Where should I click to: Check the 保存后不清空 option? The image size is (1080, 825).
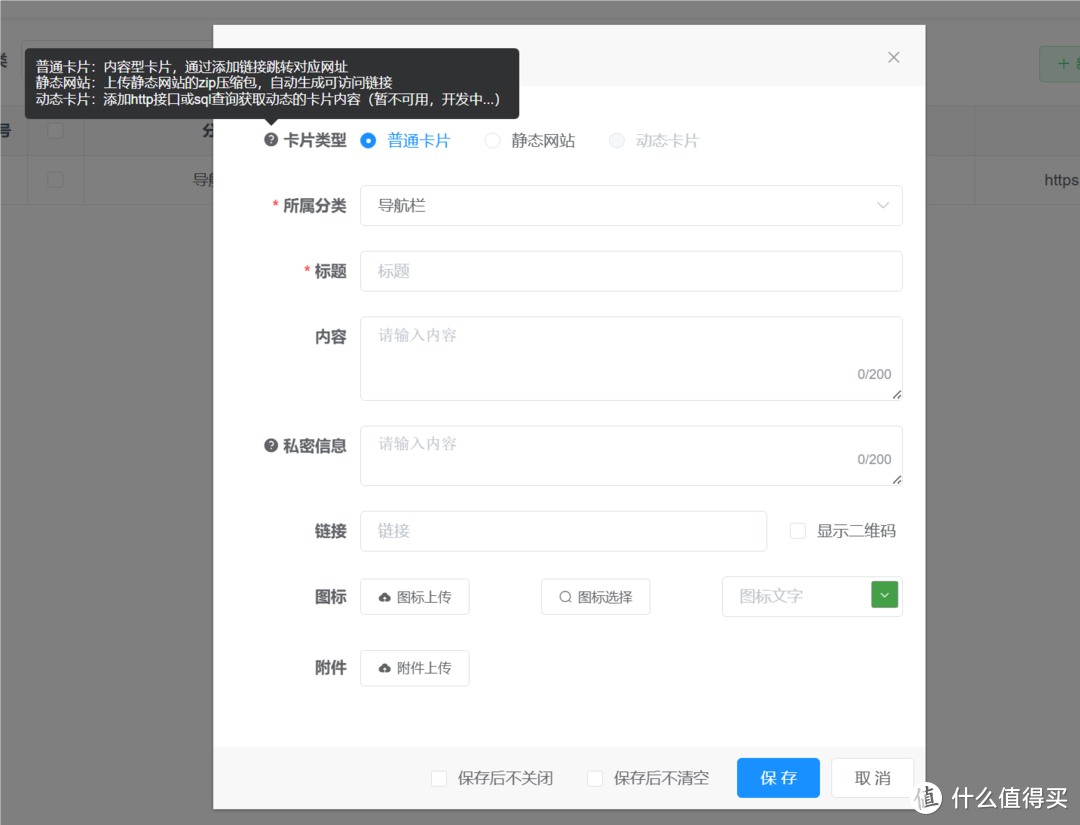(595, 778)
